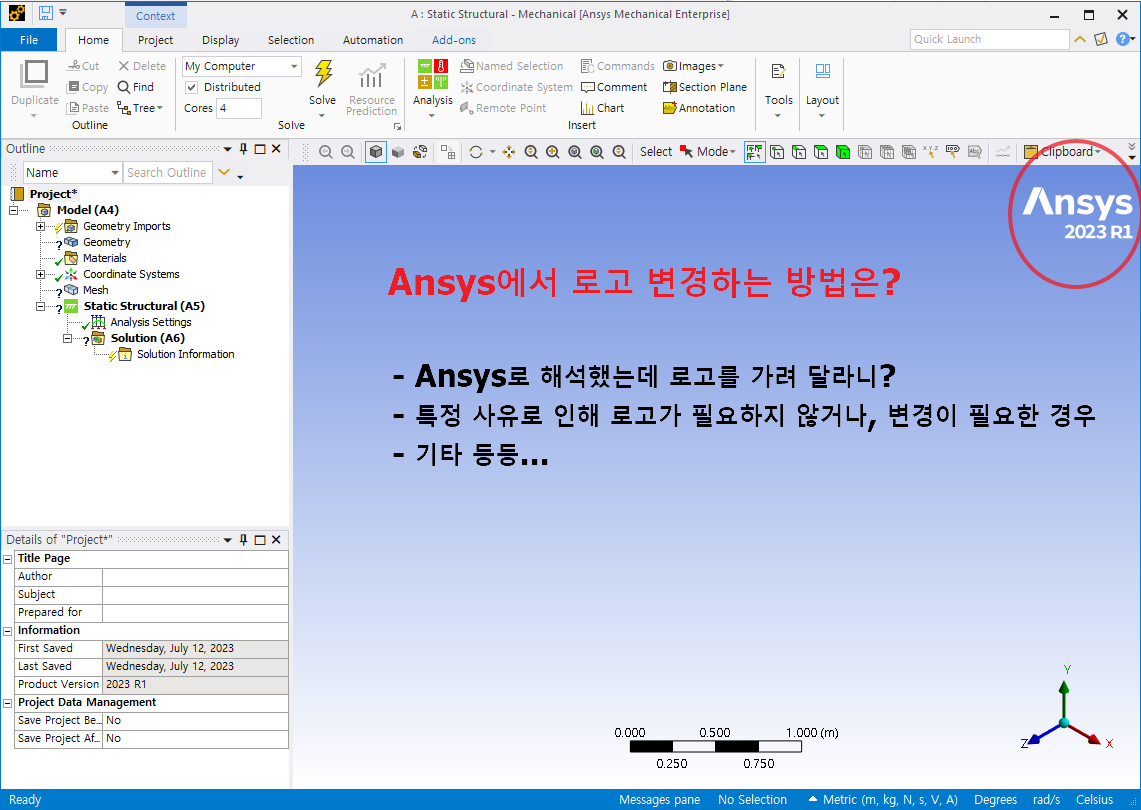Select the Edge selection filter icon
Viewport: 1141px width, 810px height.
[799, 152]
